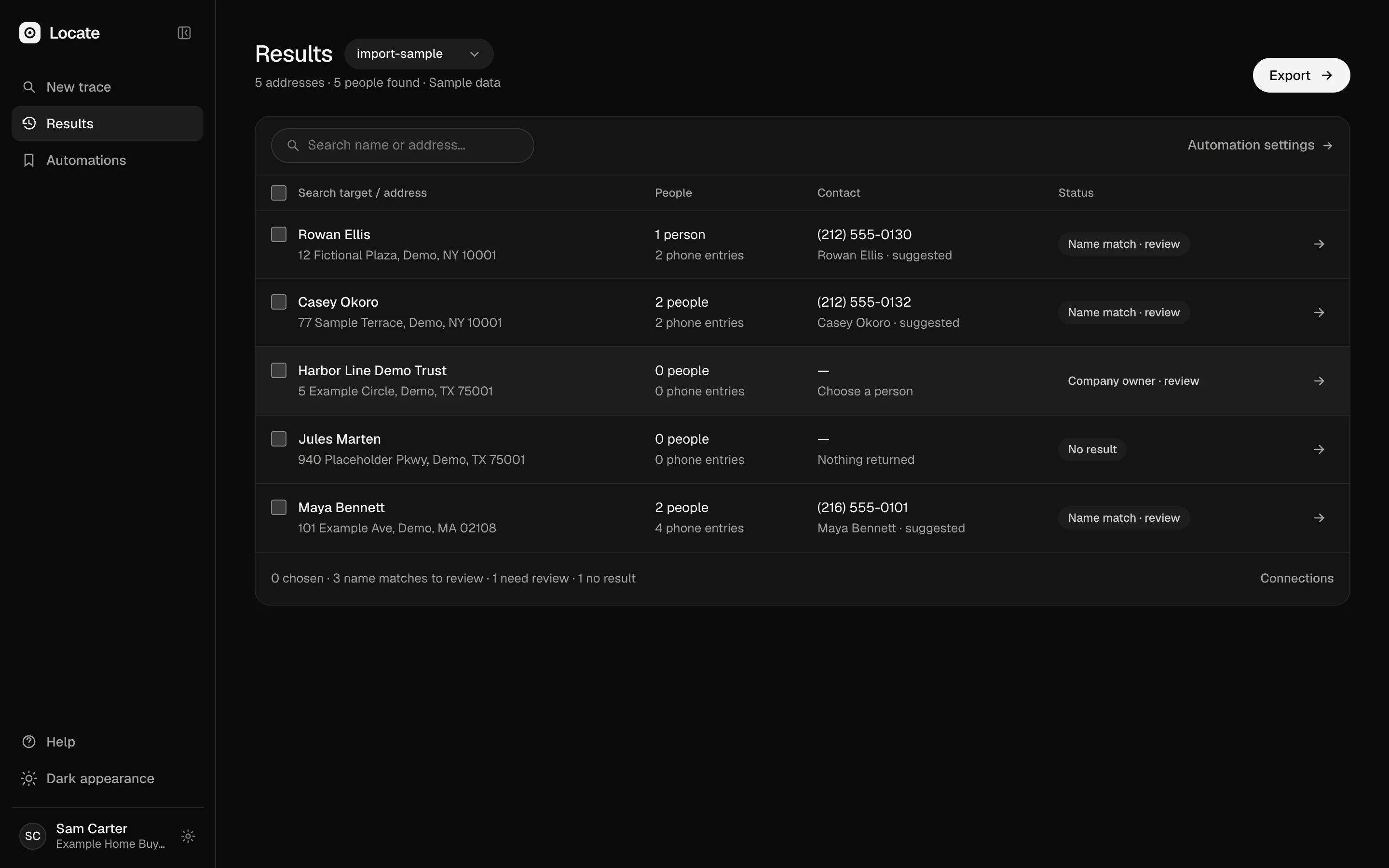Click the Connections link
1389x868 pixels.
coord(1296,578)
